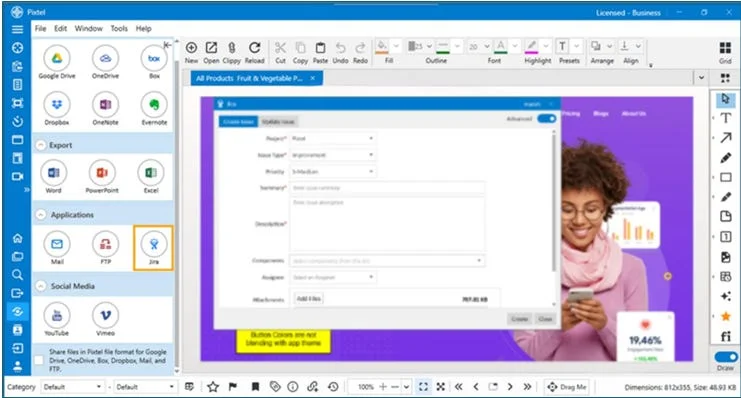Click the Summary input field

(x=387, y=188)
